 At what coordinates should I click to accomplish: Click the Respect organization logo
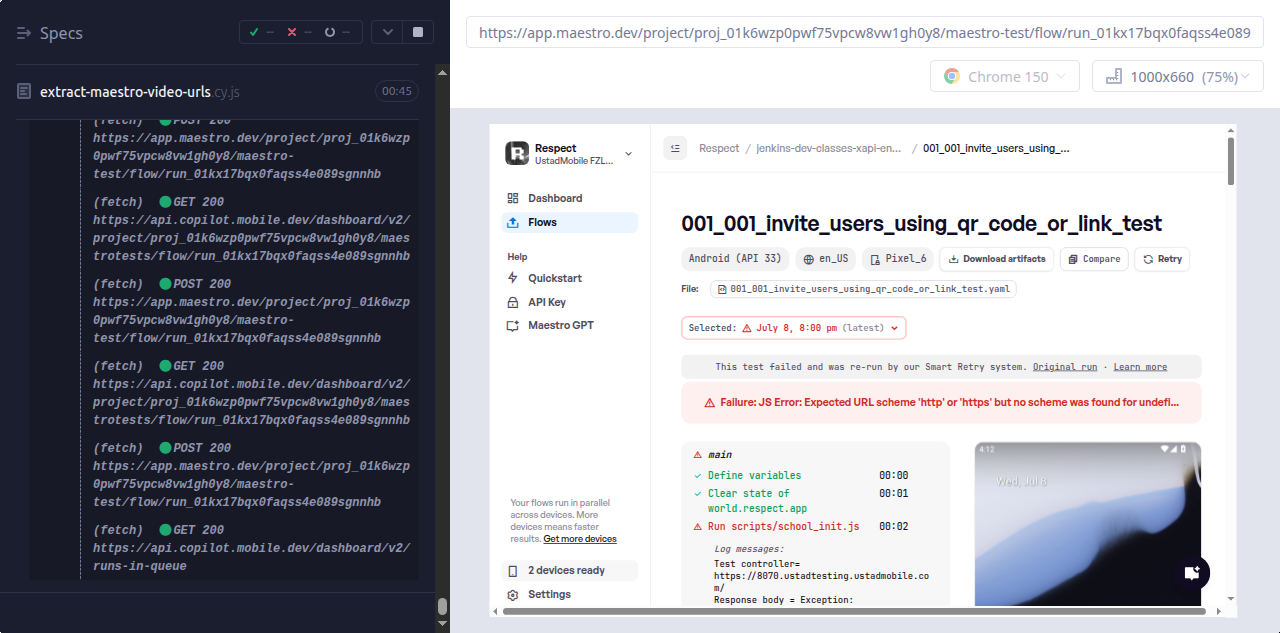517,153
